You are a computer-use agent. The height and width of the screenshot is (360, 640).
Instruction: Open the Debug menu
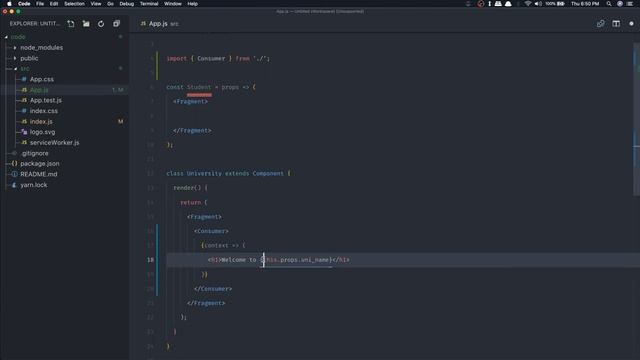pos(127,4)
